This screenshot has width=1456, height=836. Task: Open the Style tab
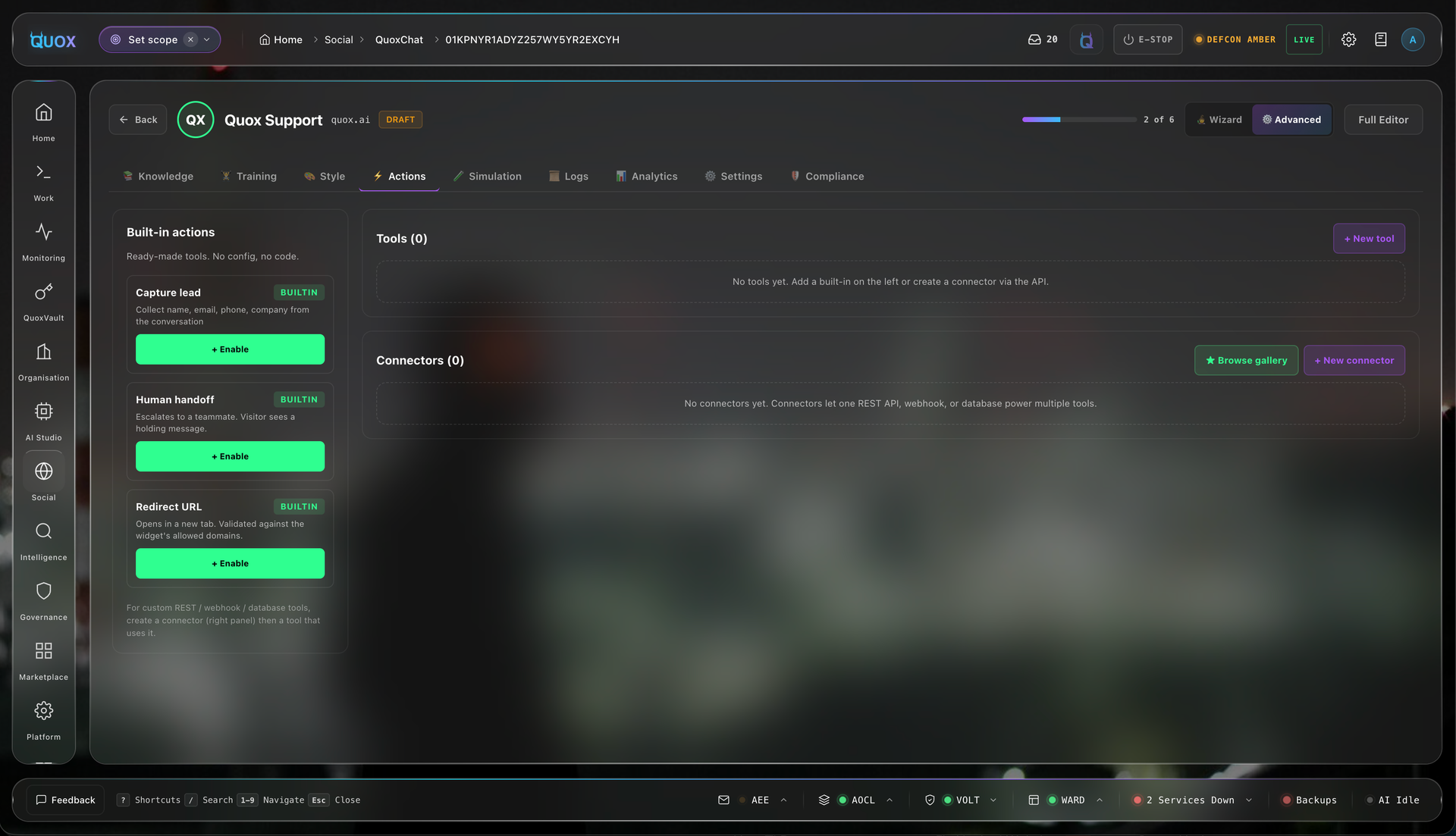[x=325, y=176]
